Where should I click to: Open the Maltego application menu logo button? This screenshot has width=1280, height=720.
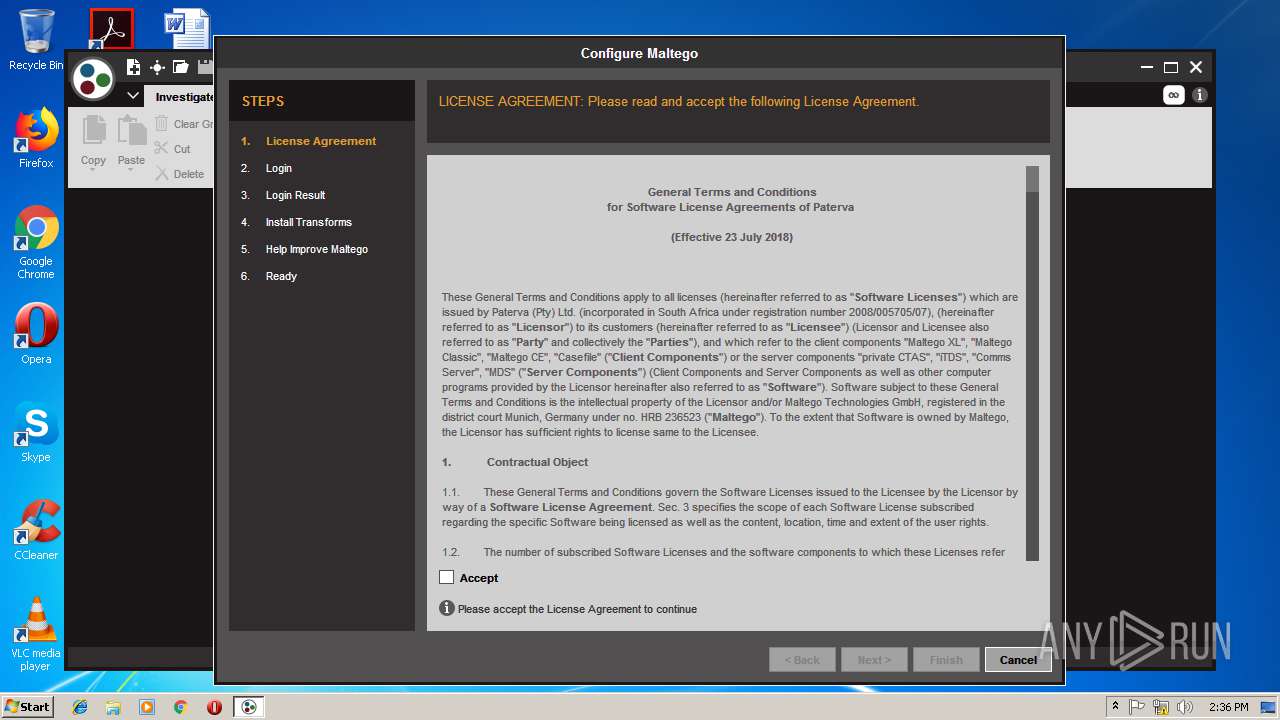click(x=93, y=79)
